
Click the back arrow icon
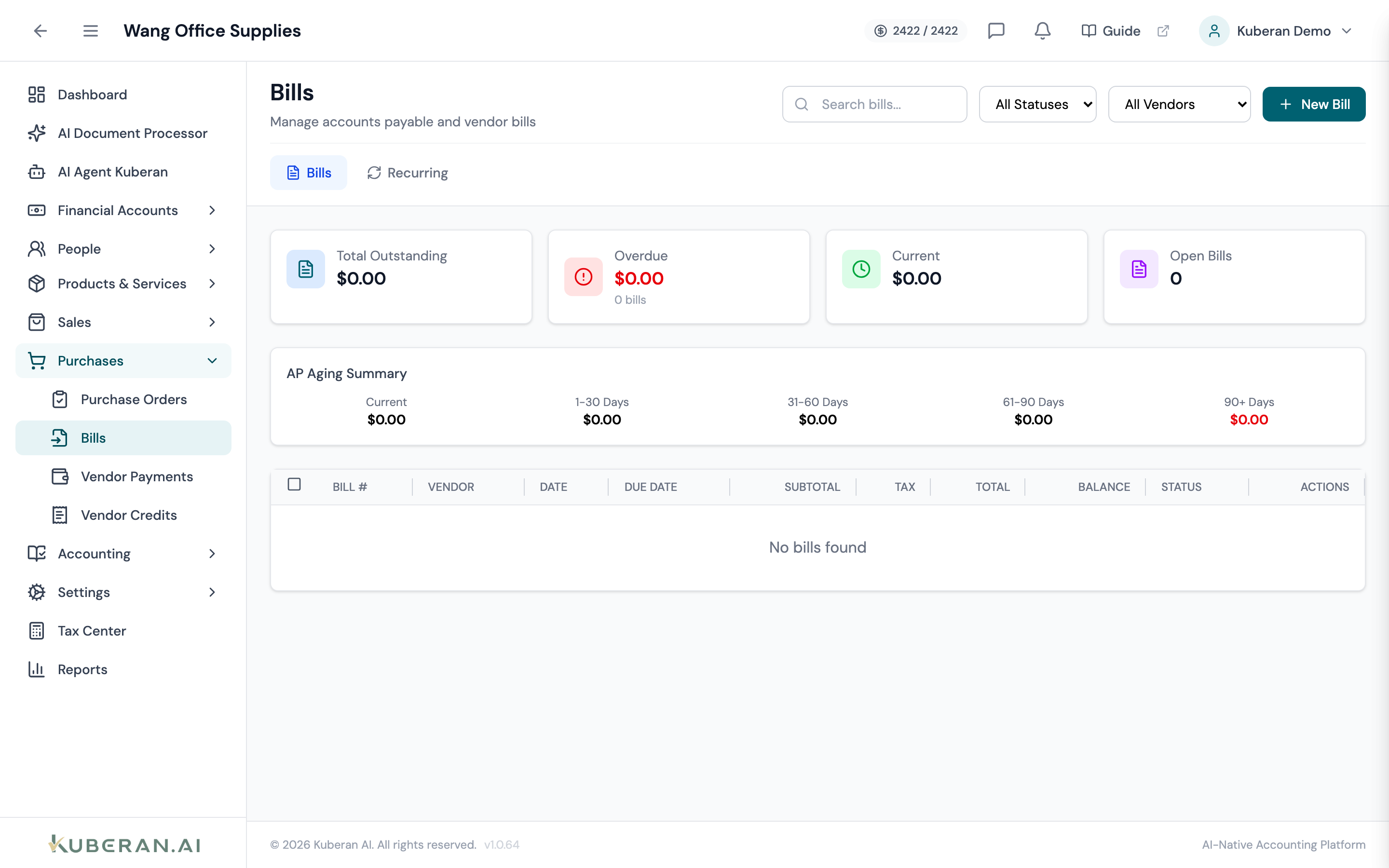coord(40,31)
